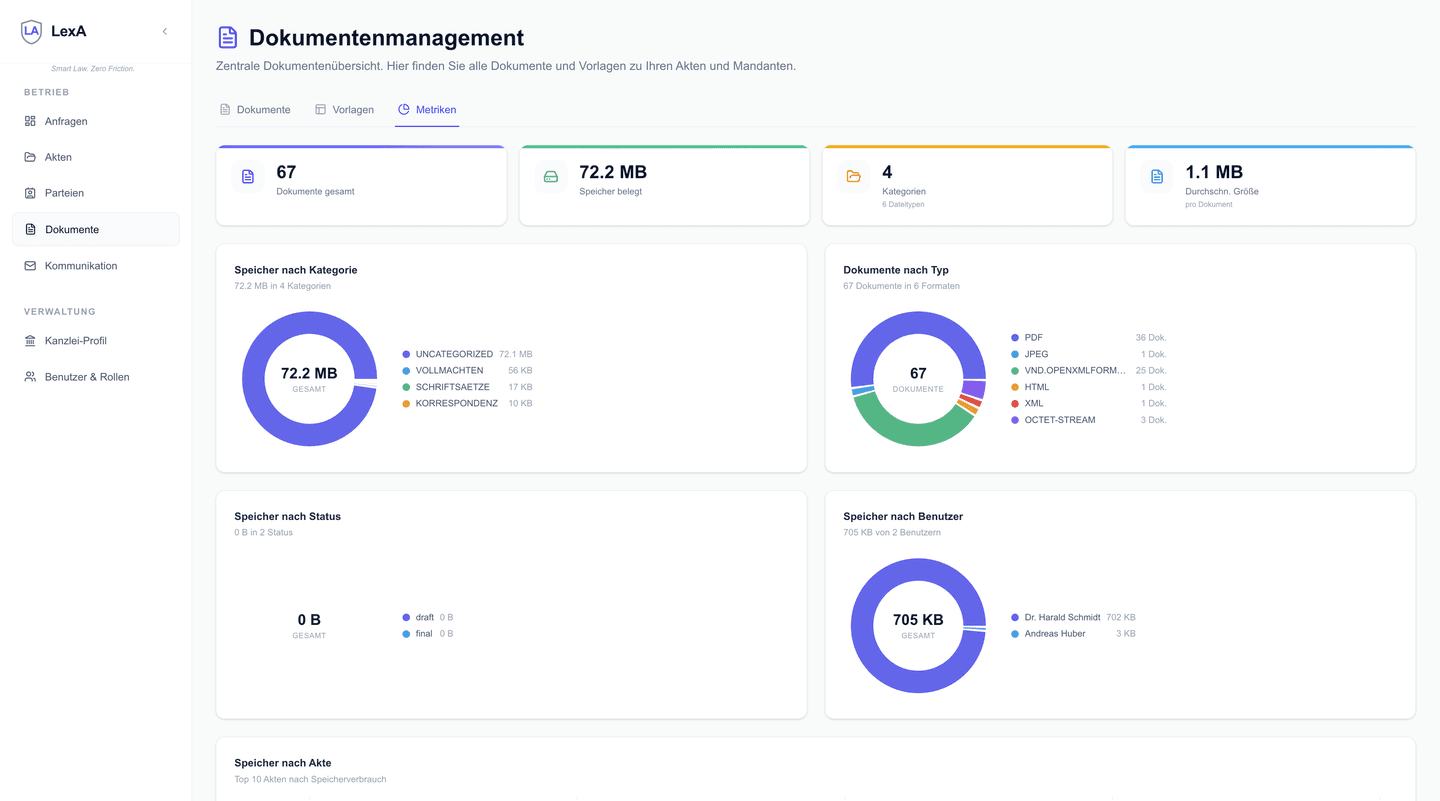Click the Parteien people icon
This screenshot has width=1440, height=801.
pos(28,193)
